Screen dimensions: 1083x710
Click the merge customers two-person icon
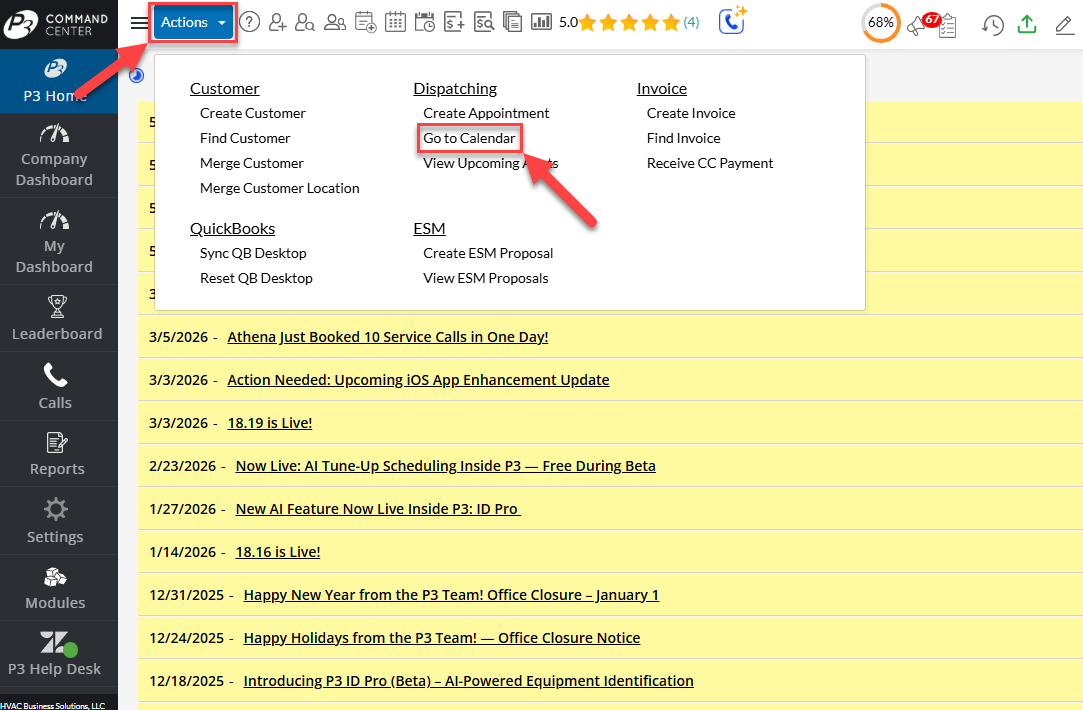(335, 23)
